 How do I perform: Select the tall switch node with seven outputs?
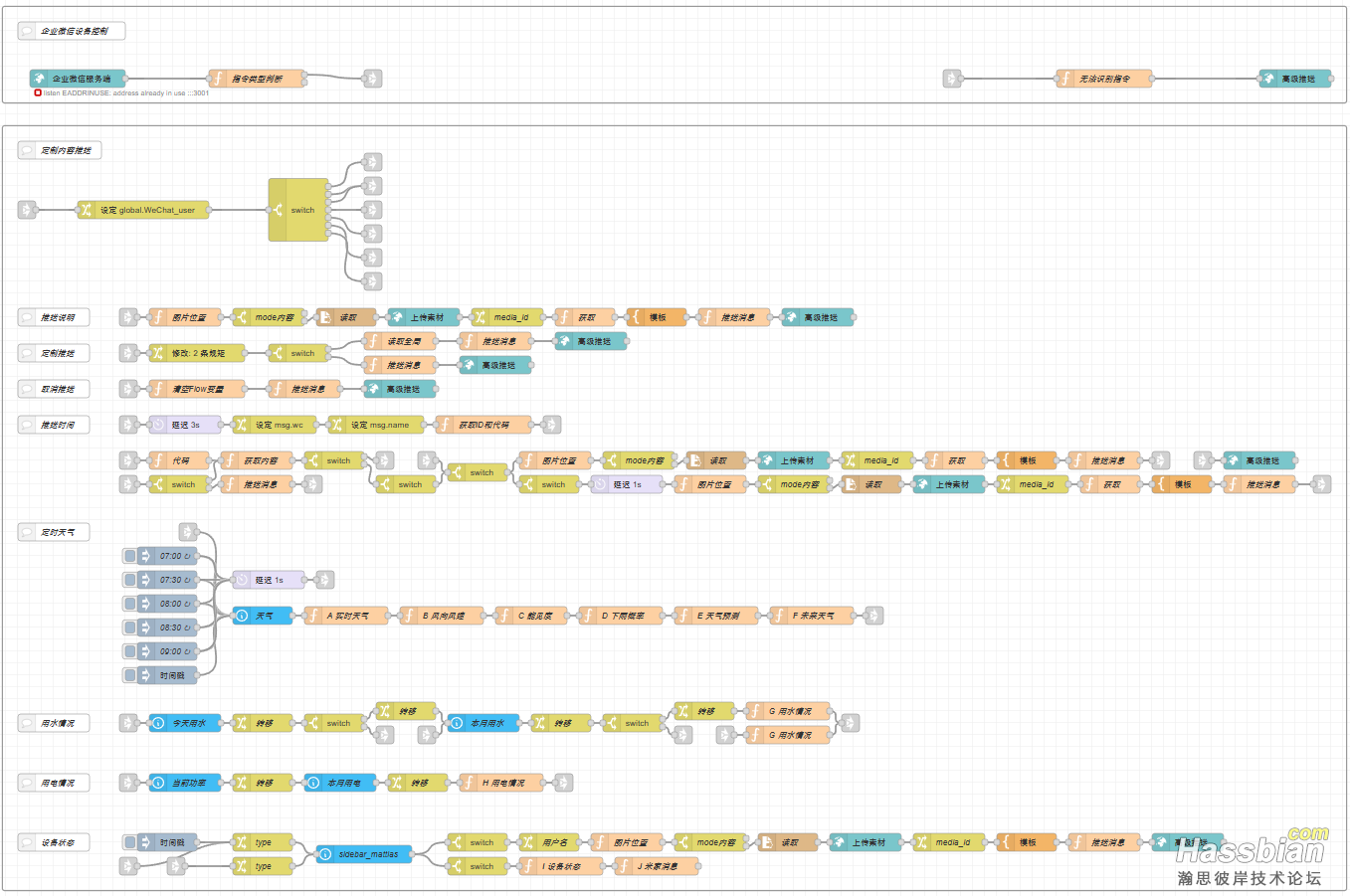click(298, 210)
